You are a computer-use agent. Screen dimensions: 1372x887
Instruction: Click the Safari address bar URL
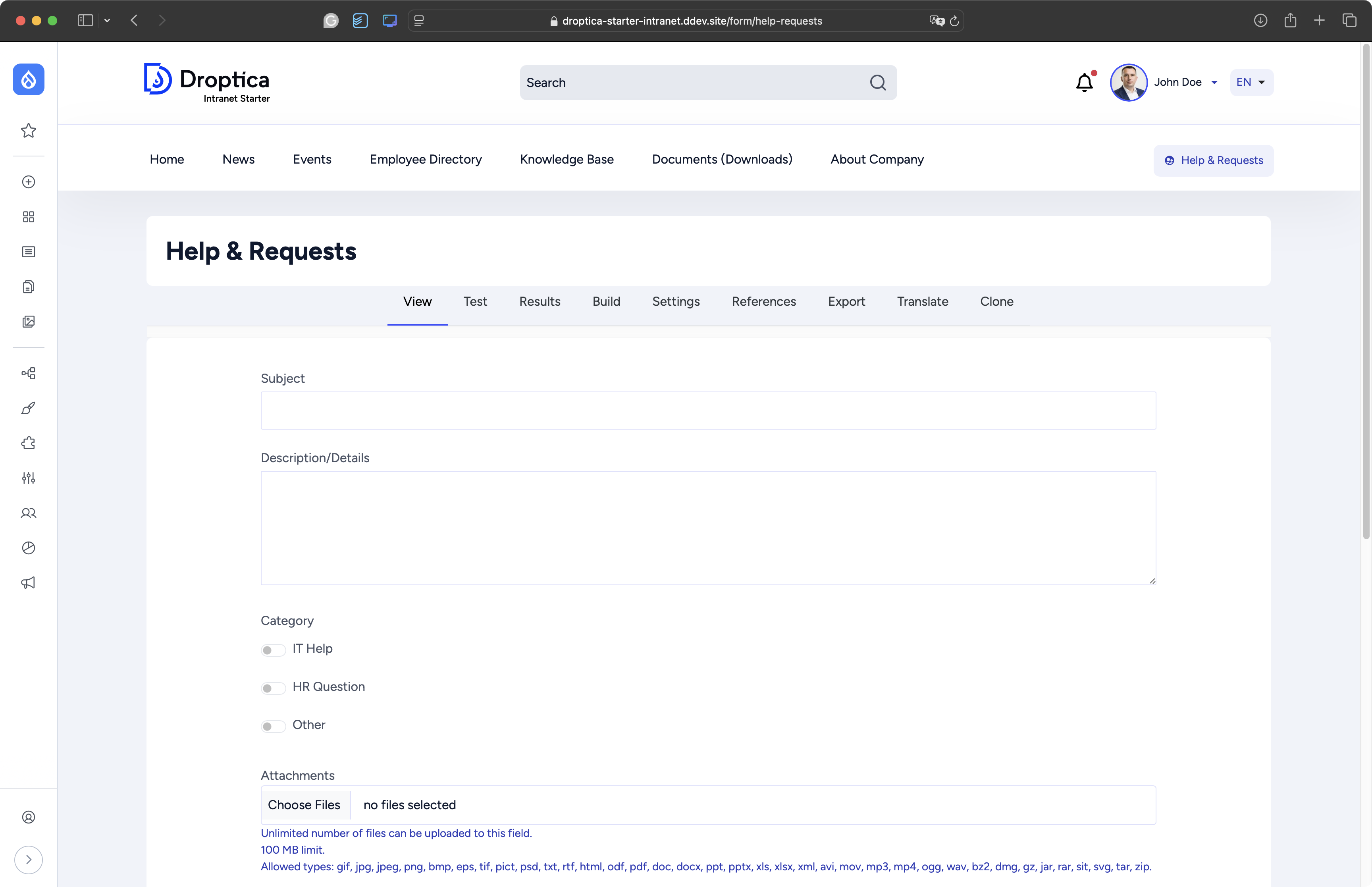point(692,21)
